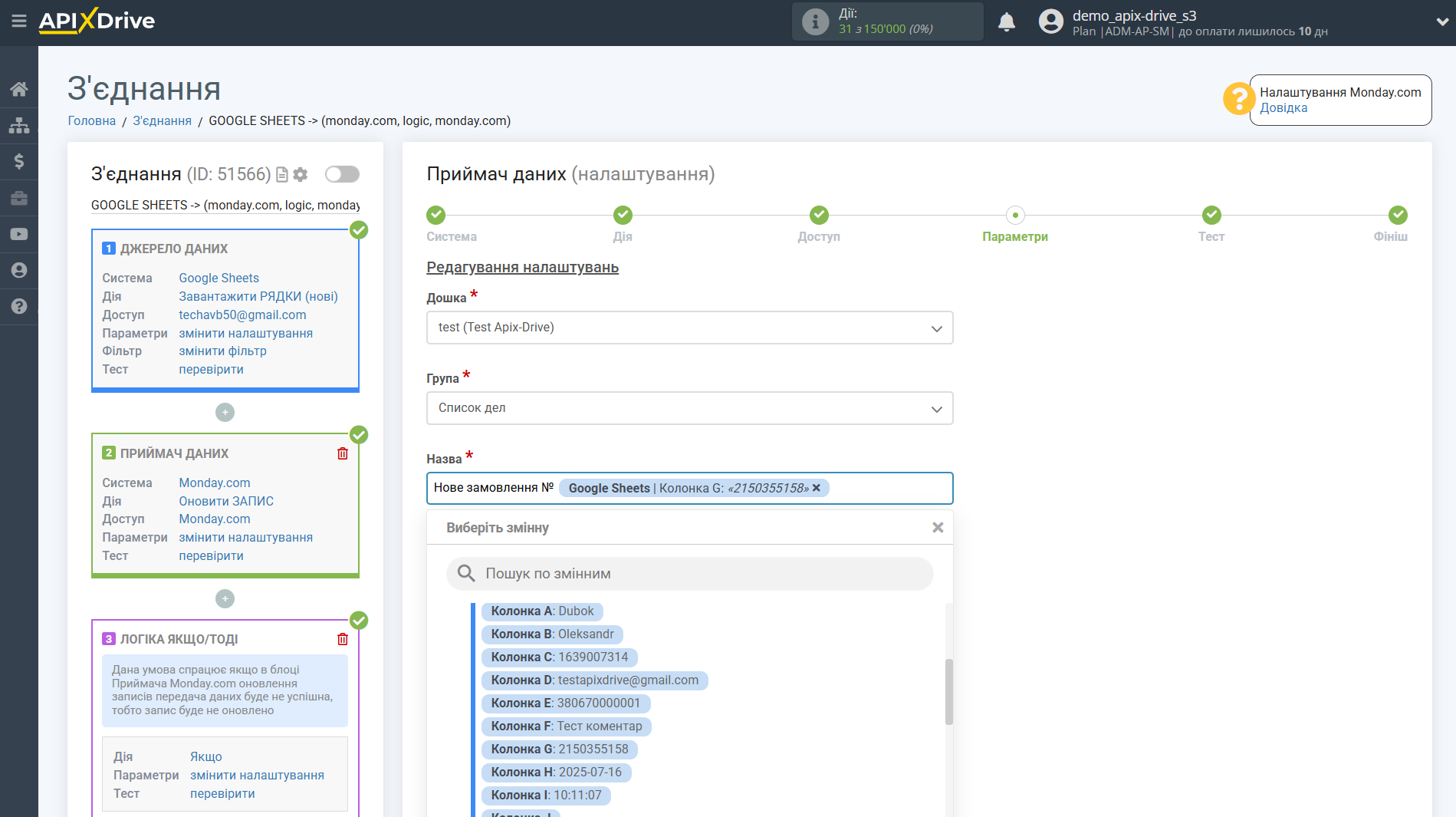Remove Колонка G tag from Назва field

(817, 488)
